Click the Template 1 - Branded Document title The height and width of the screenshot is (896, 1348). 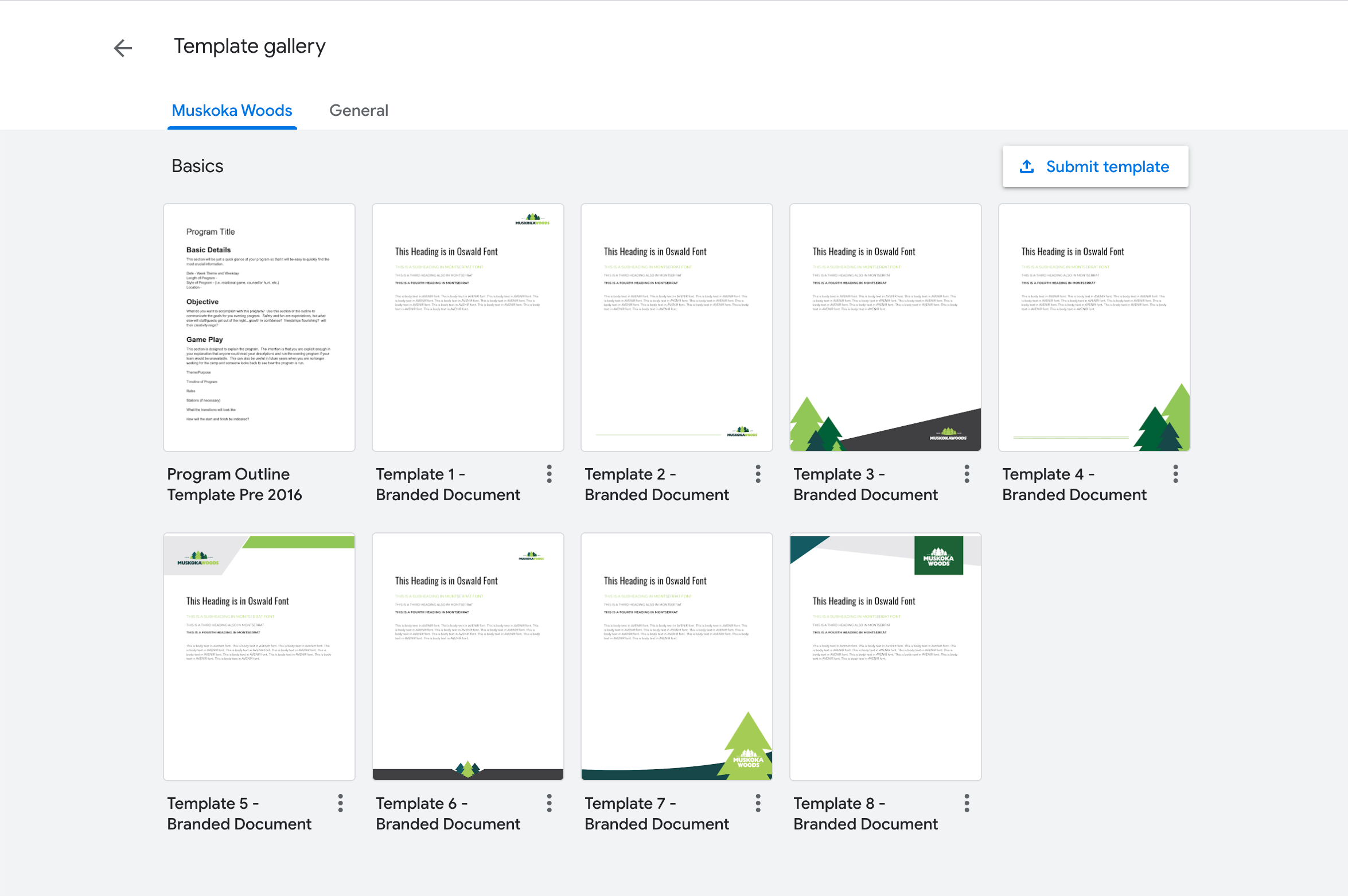pos(447,484)
